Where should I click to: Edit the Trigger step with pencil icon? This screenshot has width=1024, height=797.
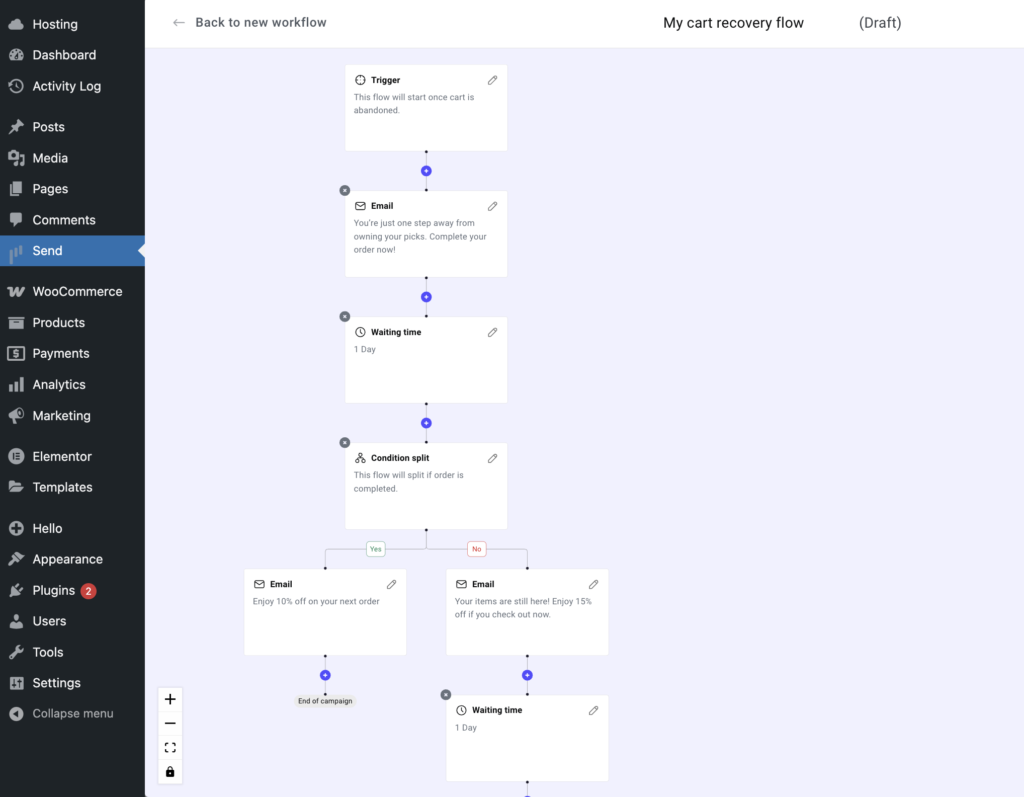(x=492, y=80)
